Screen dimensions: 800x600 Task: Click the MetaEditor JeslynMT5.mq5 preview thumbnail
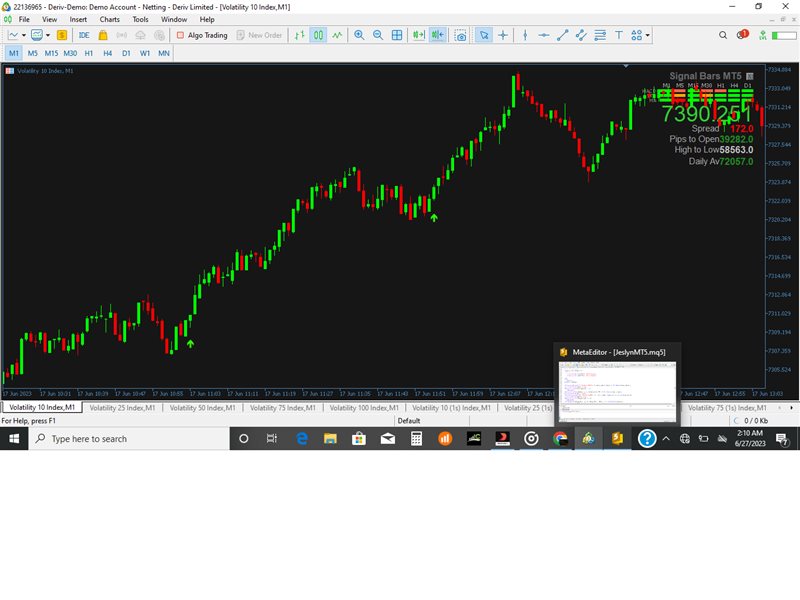tap(617, 391)
